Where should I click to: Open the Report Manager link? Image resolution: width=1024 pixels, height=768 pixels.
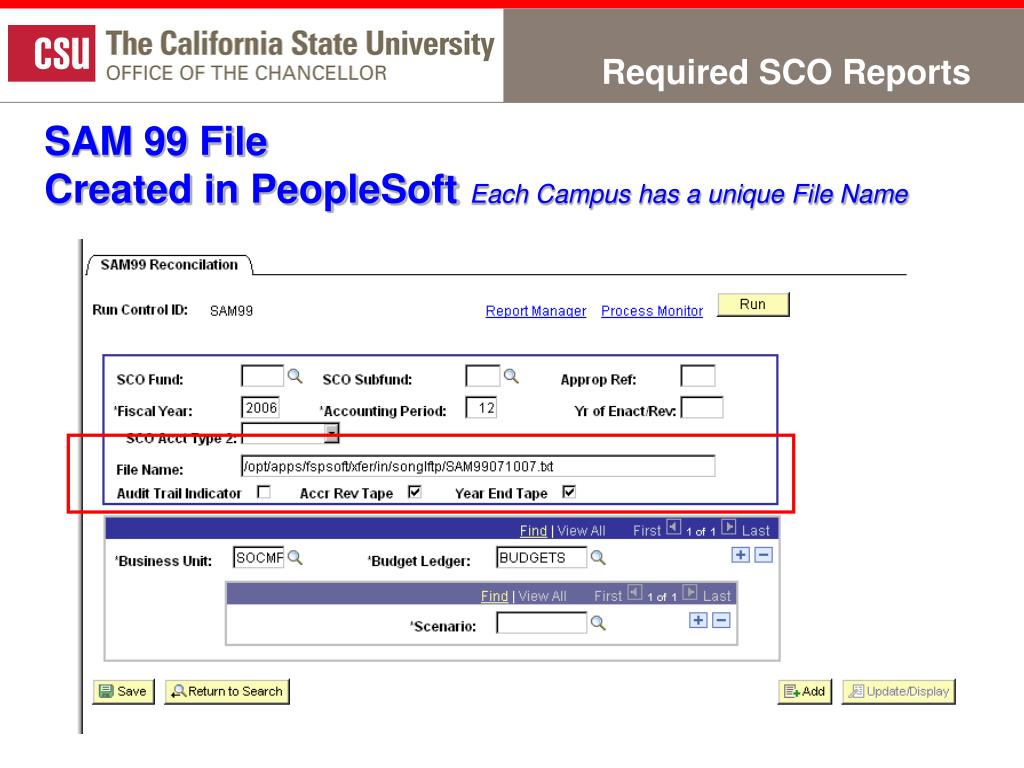click(x=536, y=311)
